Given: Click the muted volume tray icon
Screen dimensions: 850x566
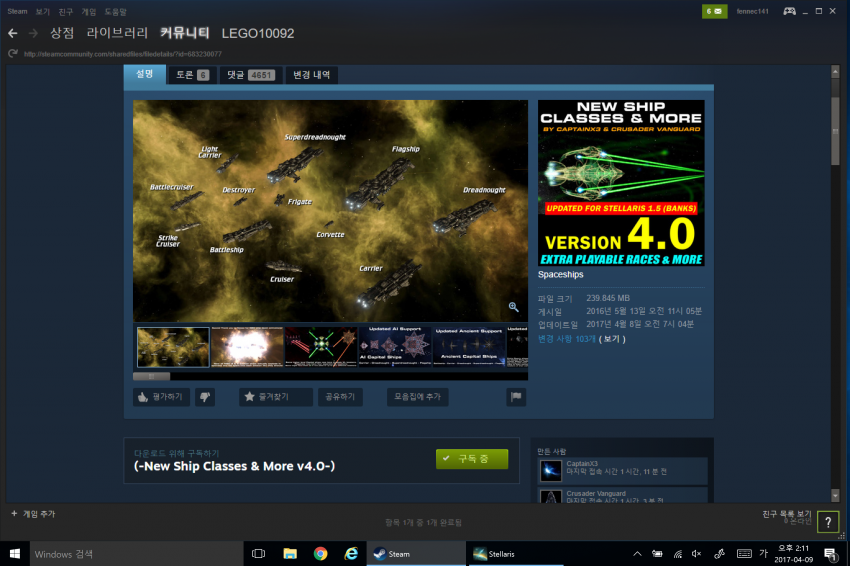Looking at the screenshot, I should [697, 554].
